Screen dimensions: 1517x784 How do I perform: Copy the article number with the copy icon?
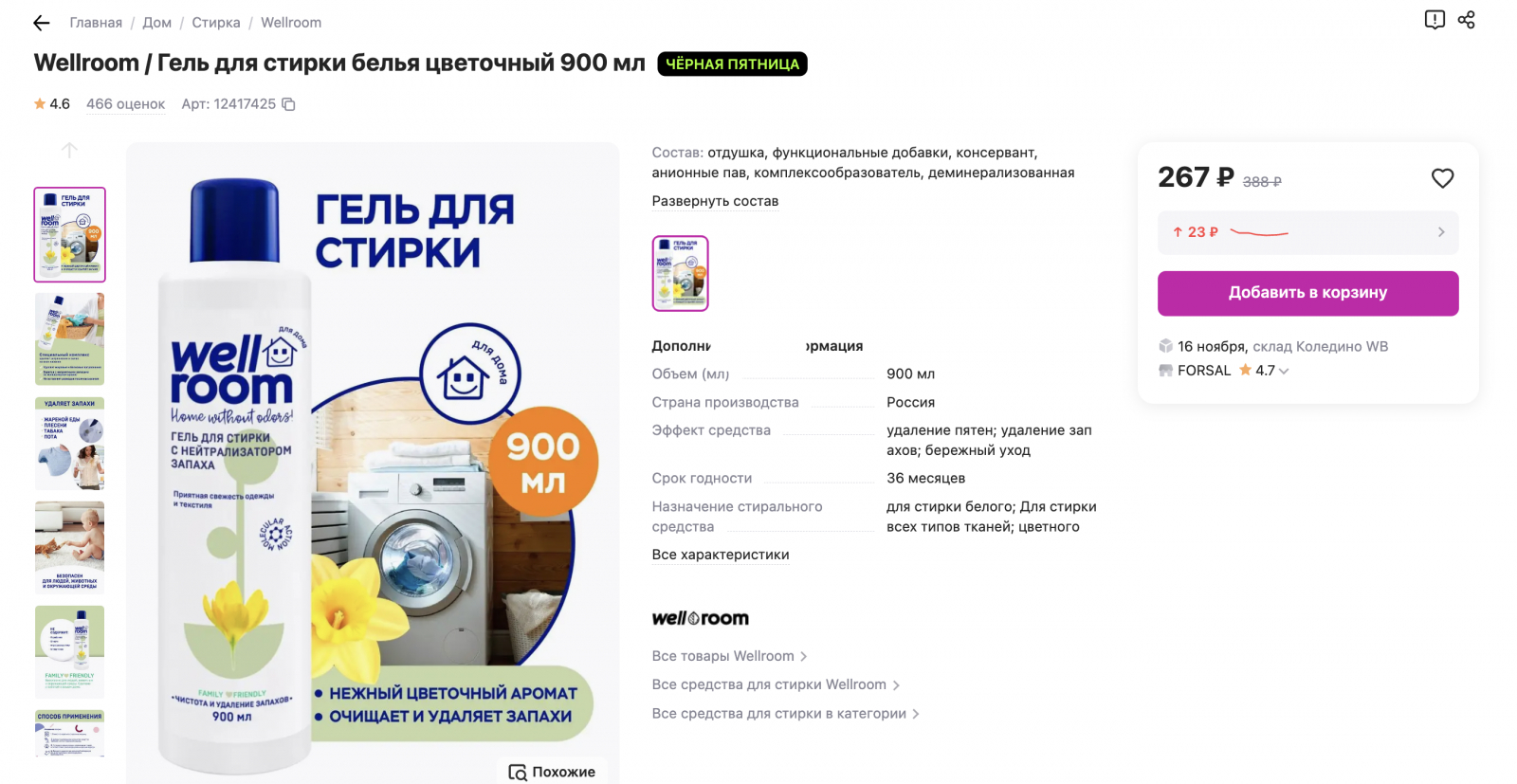point(288,104)
